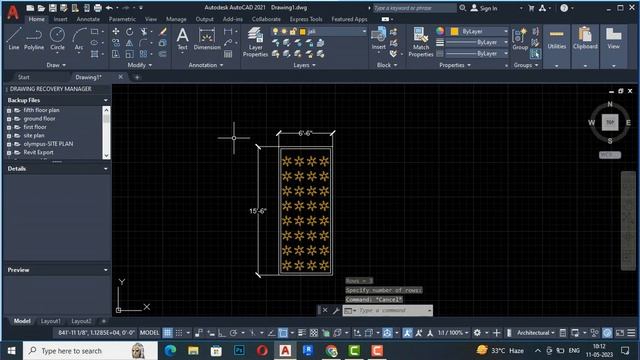Insert a Table from Annotation panel
The height and width of the screenshot is (360, 640).
click(x=228, y=54)
